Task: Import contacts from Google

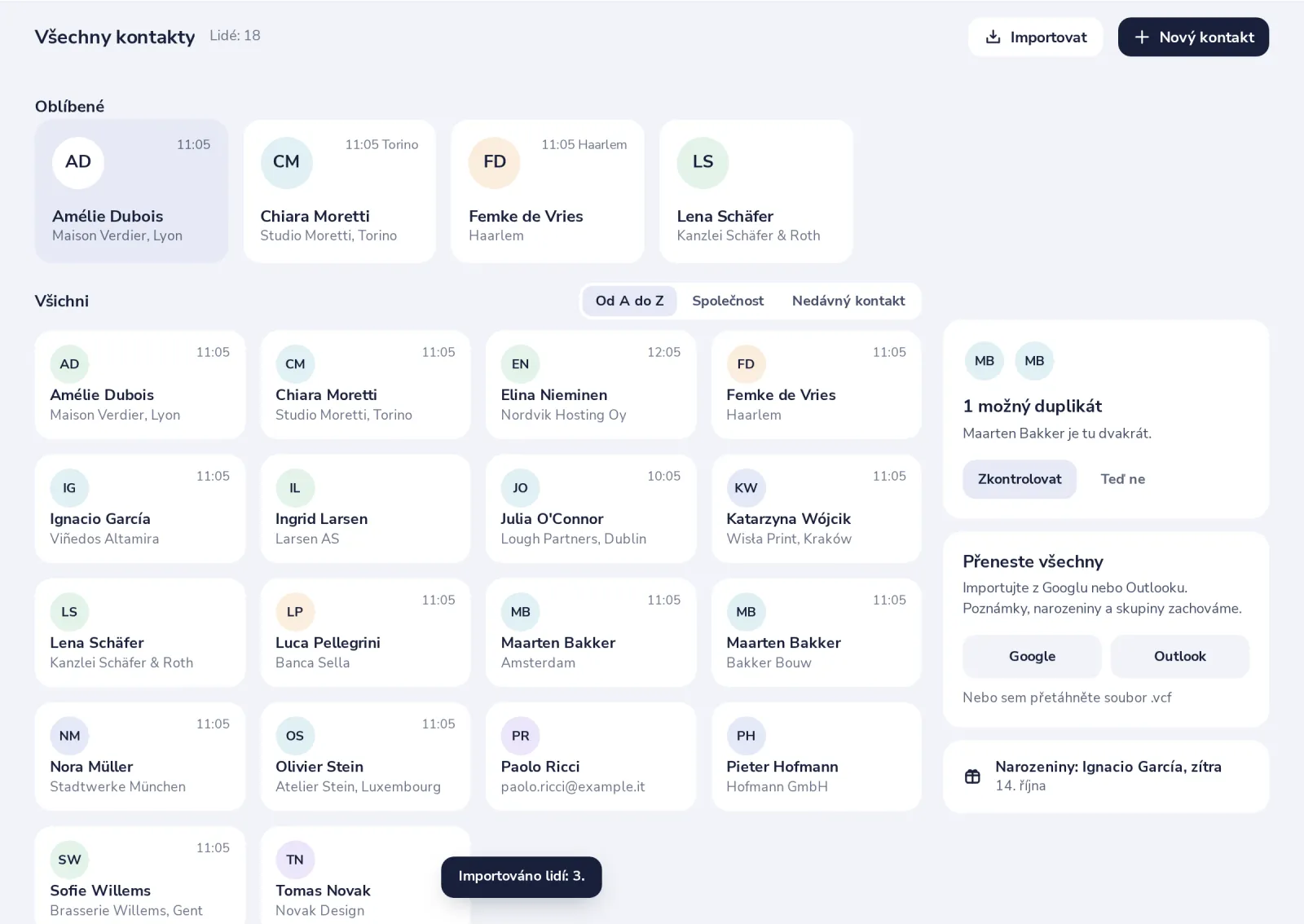Action: tap(1032, 657)
